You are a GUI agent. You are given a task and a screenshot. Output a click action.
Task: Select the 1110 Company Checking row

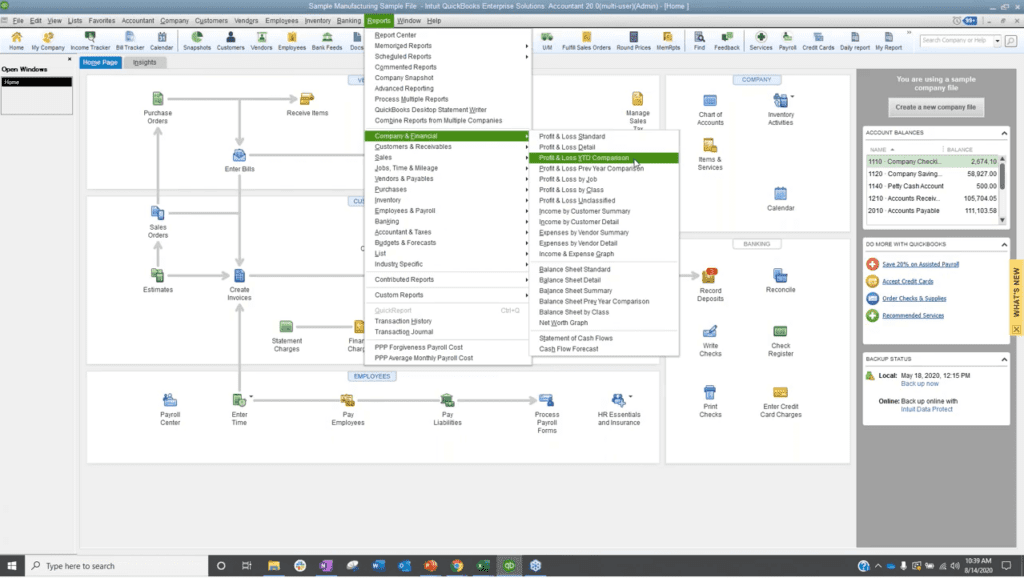click(x=932, y=161)
